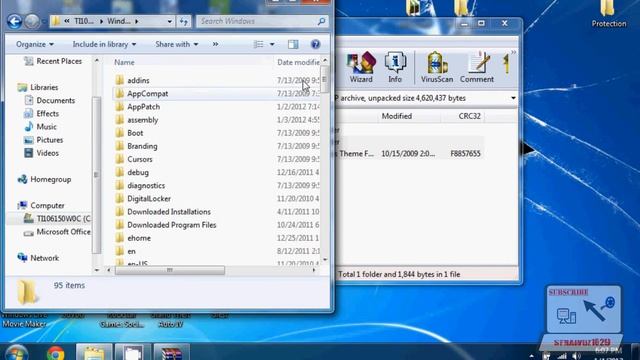Select the AppPatch folder
640x360 pixels.
(143, 107)
